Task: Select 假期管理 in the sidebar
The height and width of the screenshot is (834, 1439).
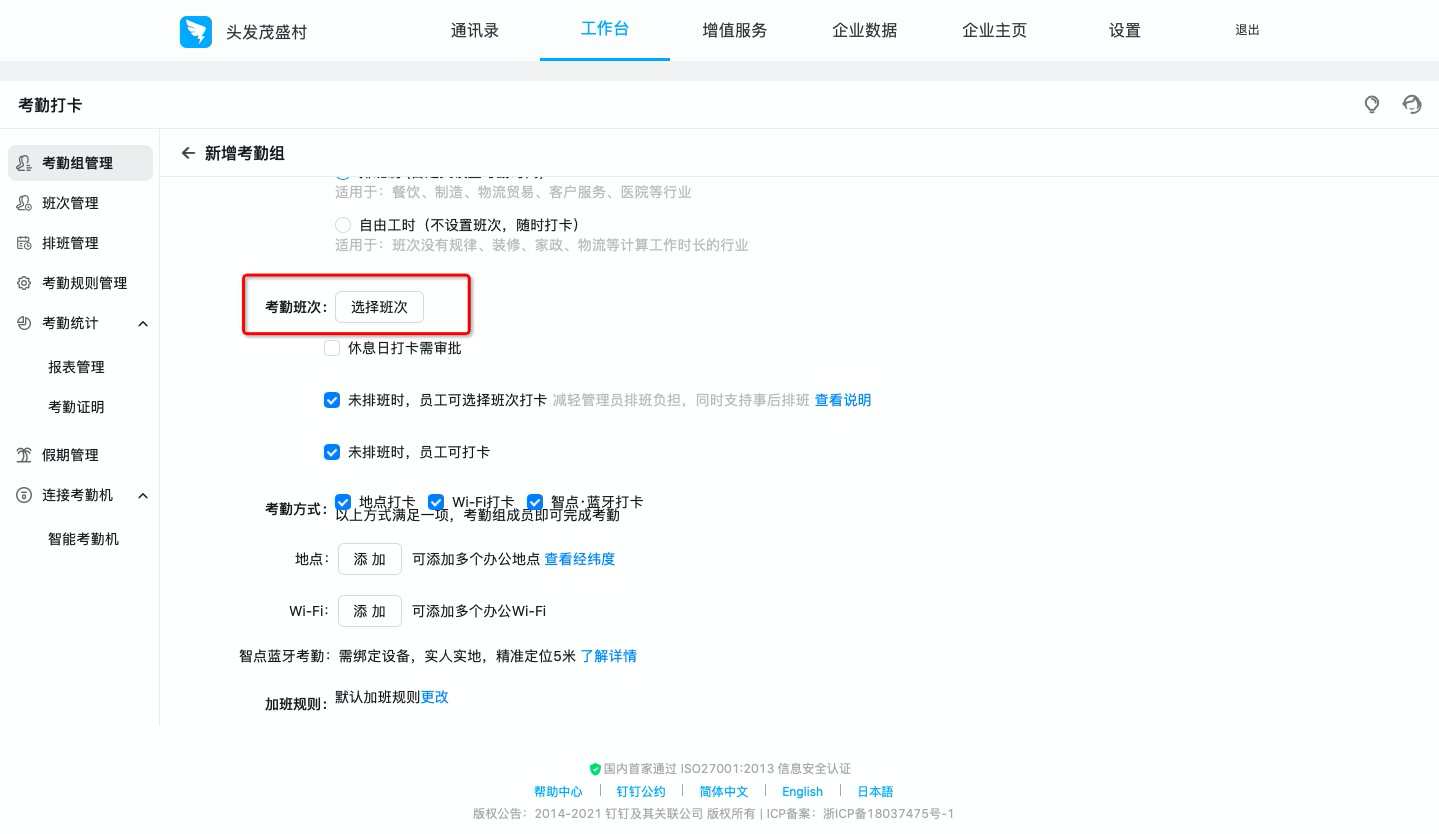Action: pyautogui.click(x=70, y=455)
